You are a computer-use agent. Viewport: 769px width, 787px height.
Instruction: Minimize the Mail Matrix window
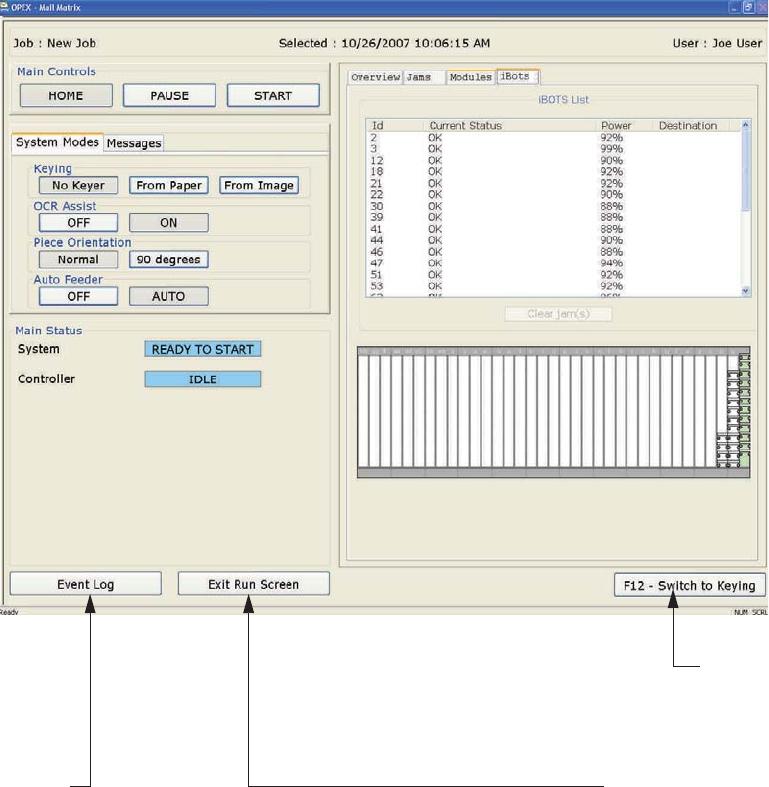click(735, 8)
